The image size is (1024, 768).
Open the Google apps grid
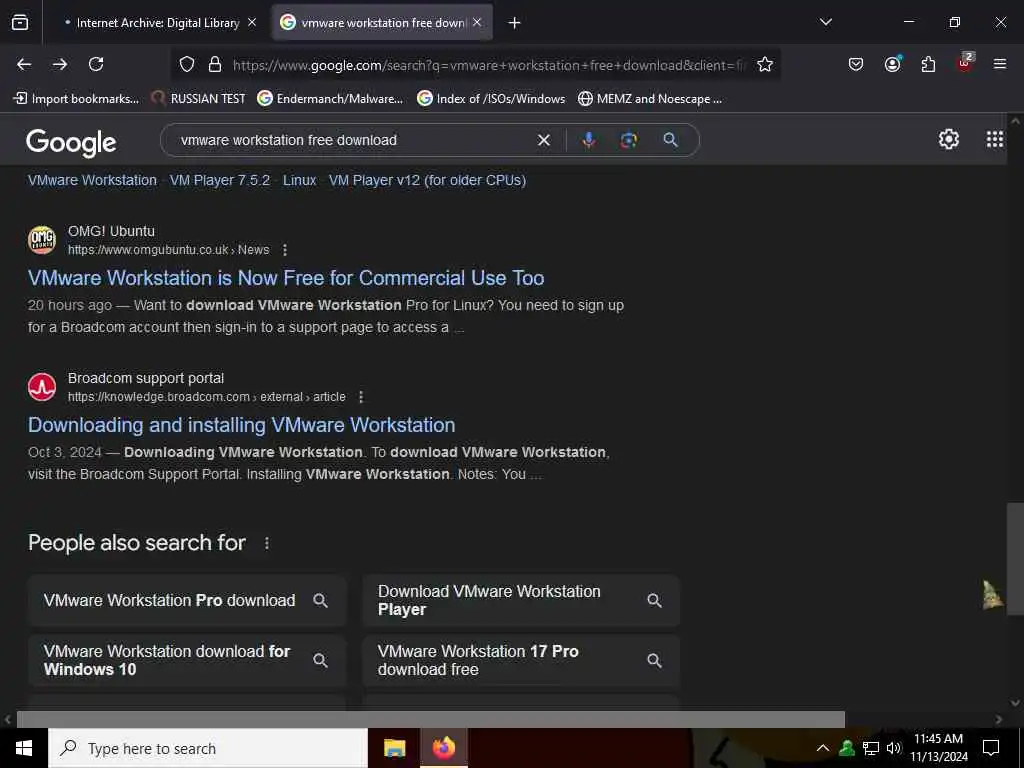(995, 139)
